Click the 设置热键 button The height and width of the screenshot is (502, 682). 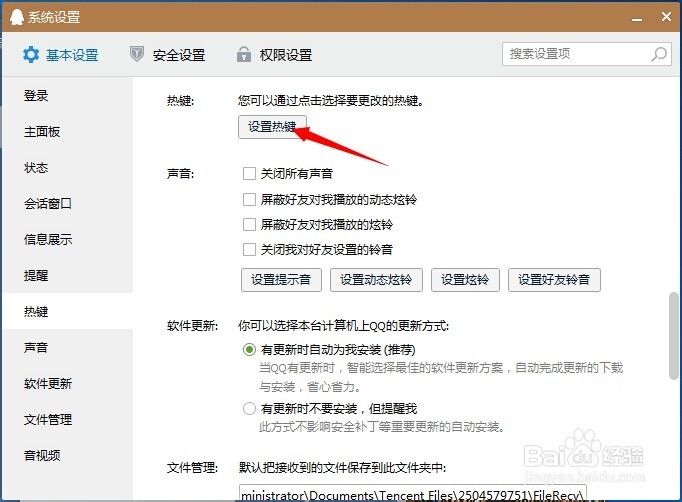(272, 127)
